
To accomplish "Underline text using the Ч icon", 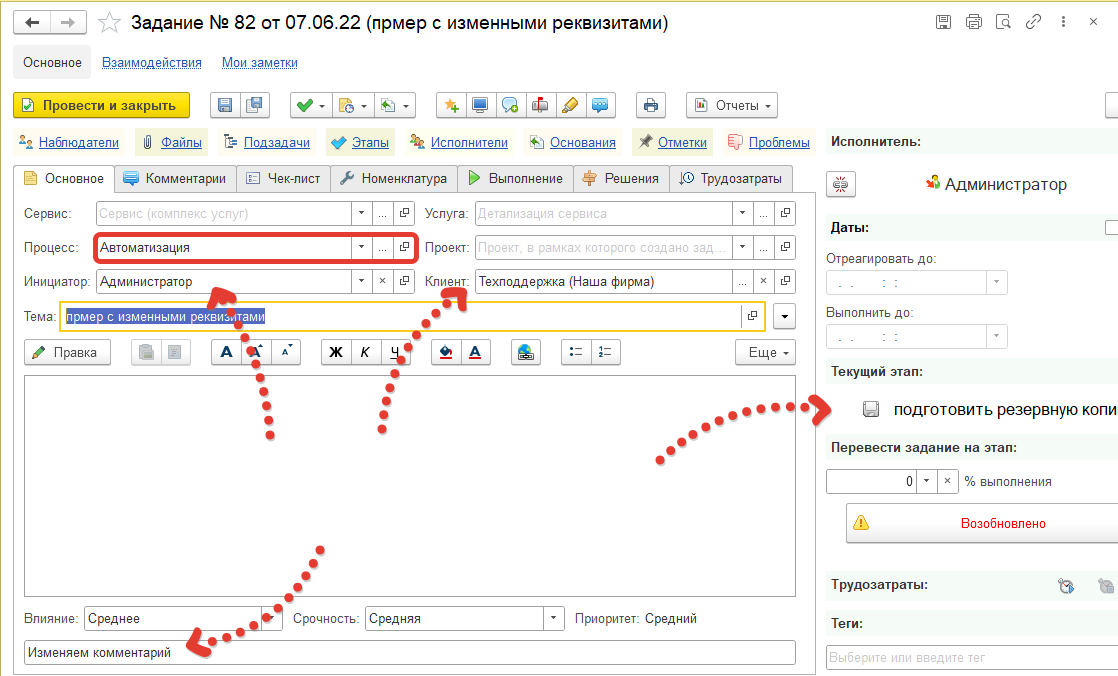I will pyautogui.click(x=394, y=352).
